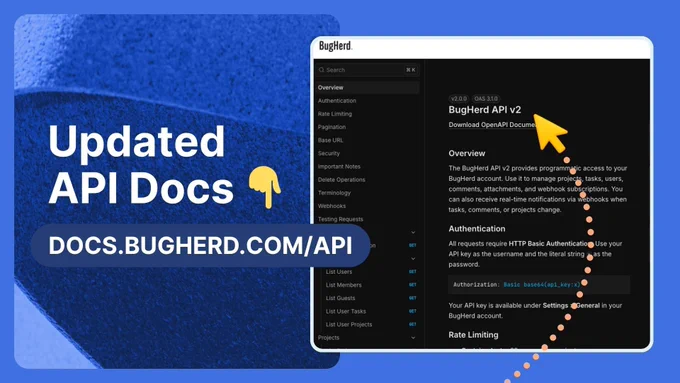Click GET badge next to List User Projects

click(412, 324)
